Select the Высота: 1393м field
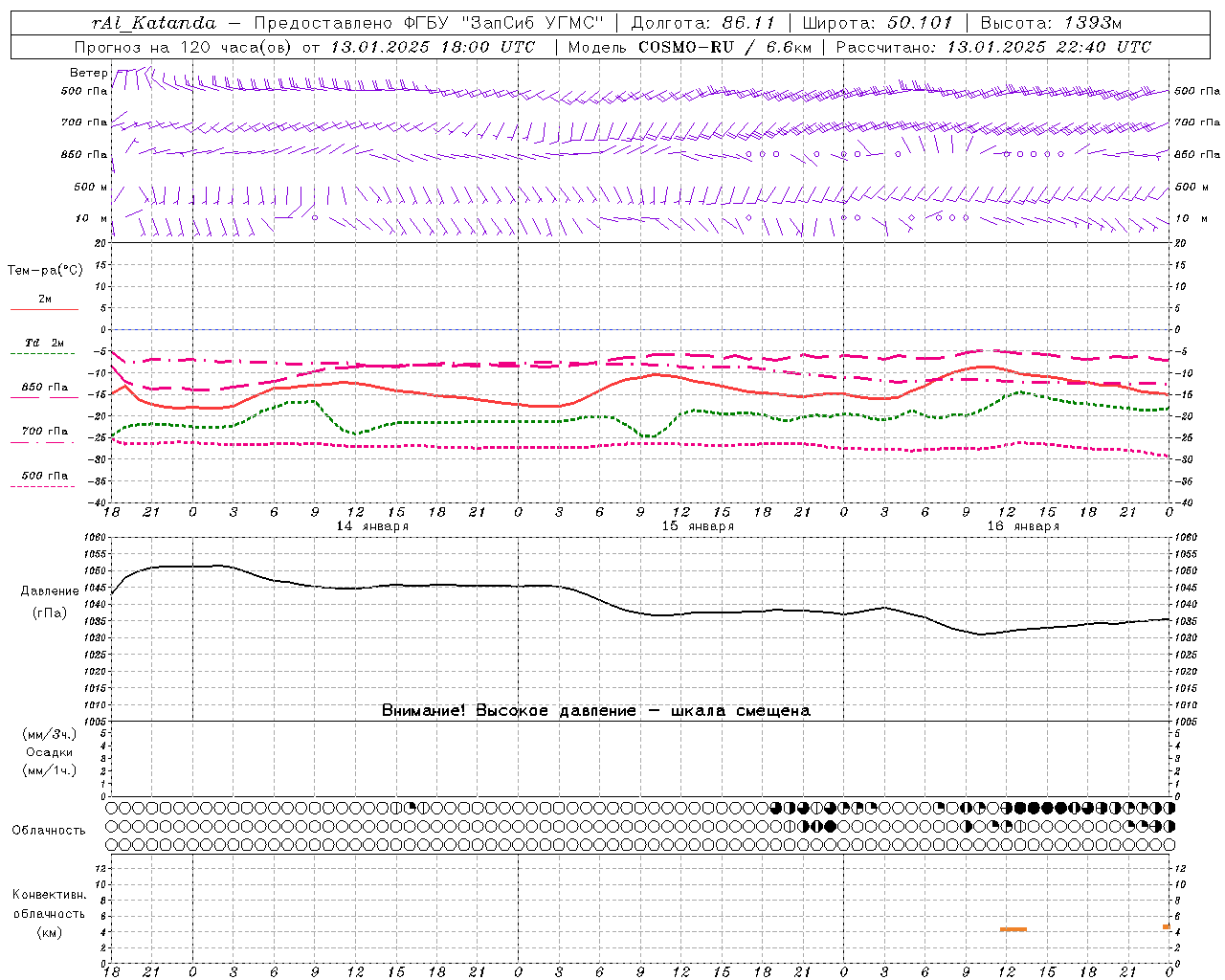Image resolution: width=1225 pixels, height=980 pixels. pos(1051,23)
